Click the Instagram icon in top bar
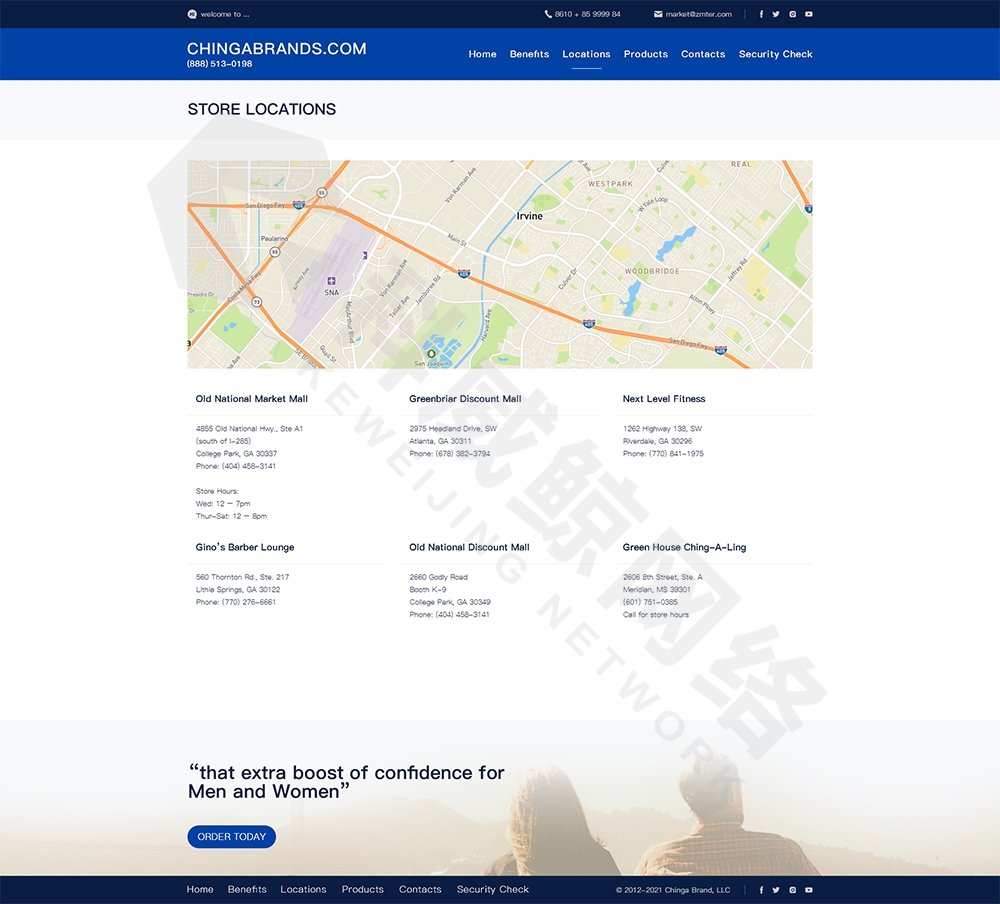Image resolution: width=1000 pixels, height=904 pixels. pyautogui.click(x=793, y=14)
